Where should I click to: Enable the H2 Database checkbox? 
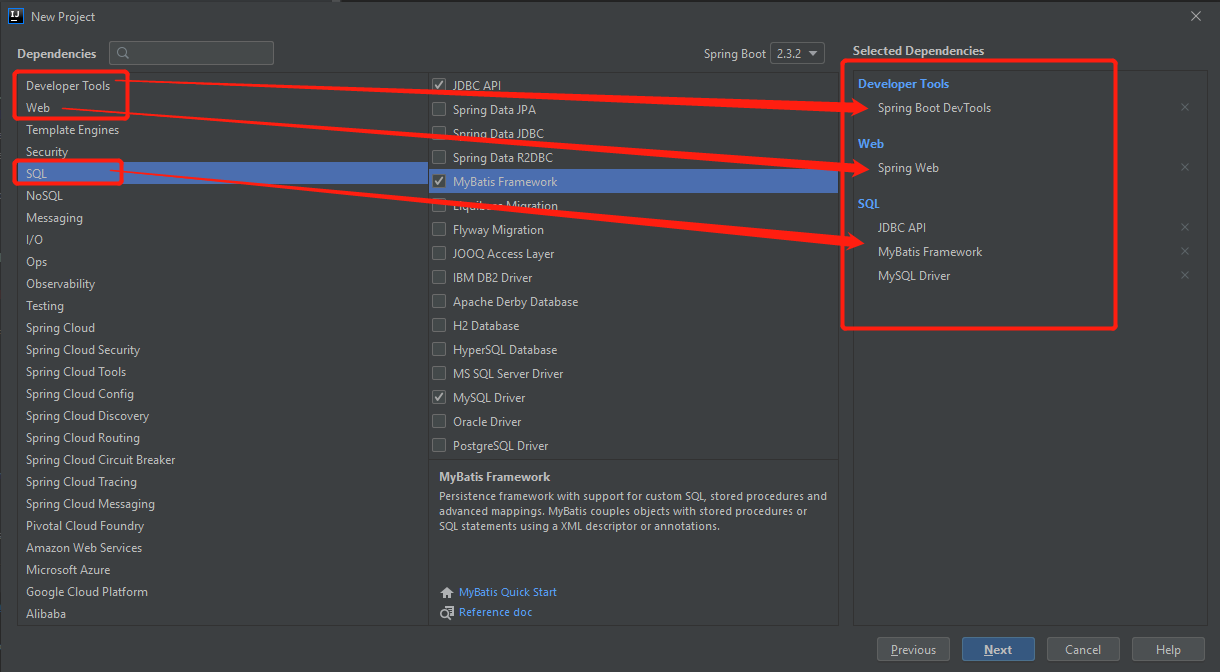(439, 325)
